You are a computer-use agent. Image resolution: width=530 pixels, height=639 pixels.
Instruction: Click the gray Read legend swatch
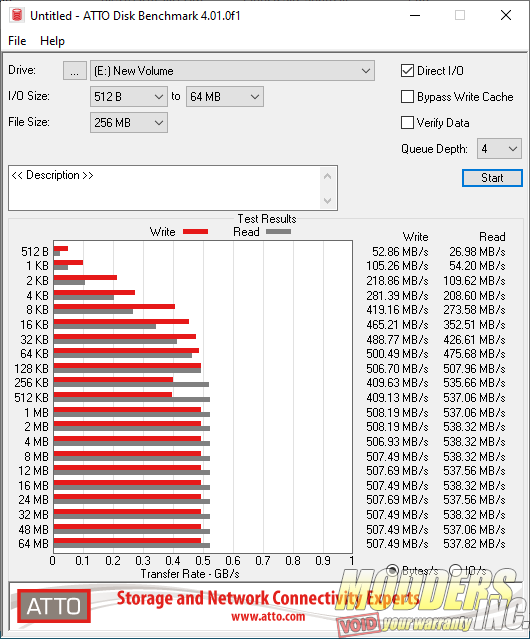[x=278, y=231]
